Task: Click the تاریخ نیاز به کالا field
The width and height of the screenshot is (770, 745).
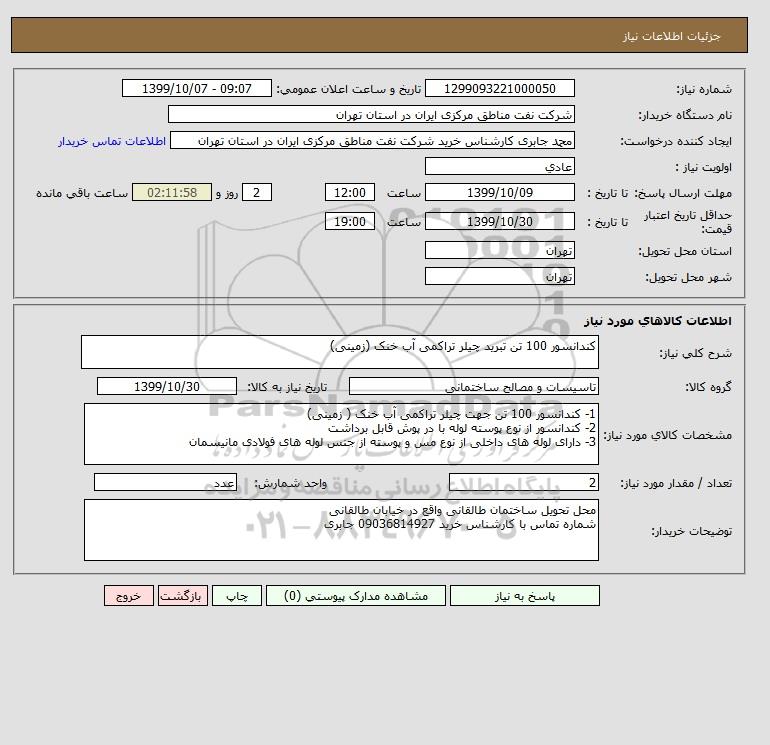Action: click(167, 386)
